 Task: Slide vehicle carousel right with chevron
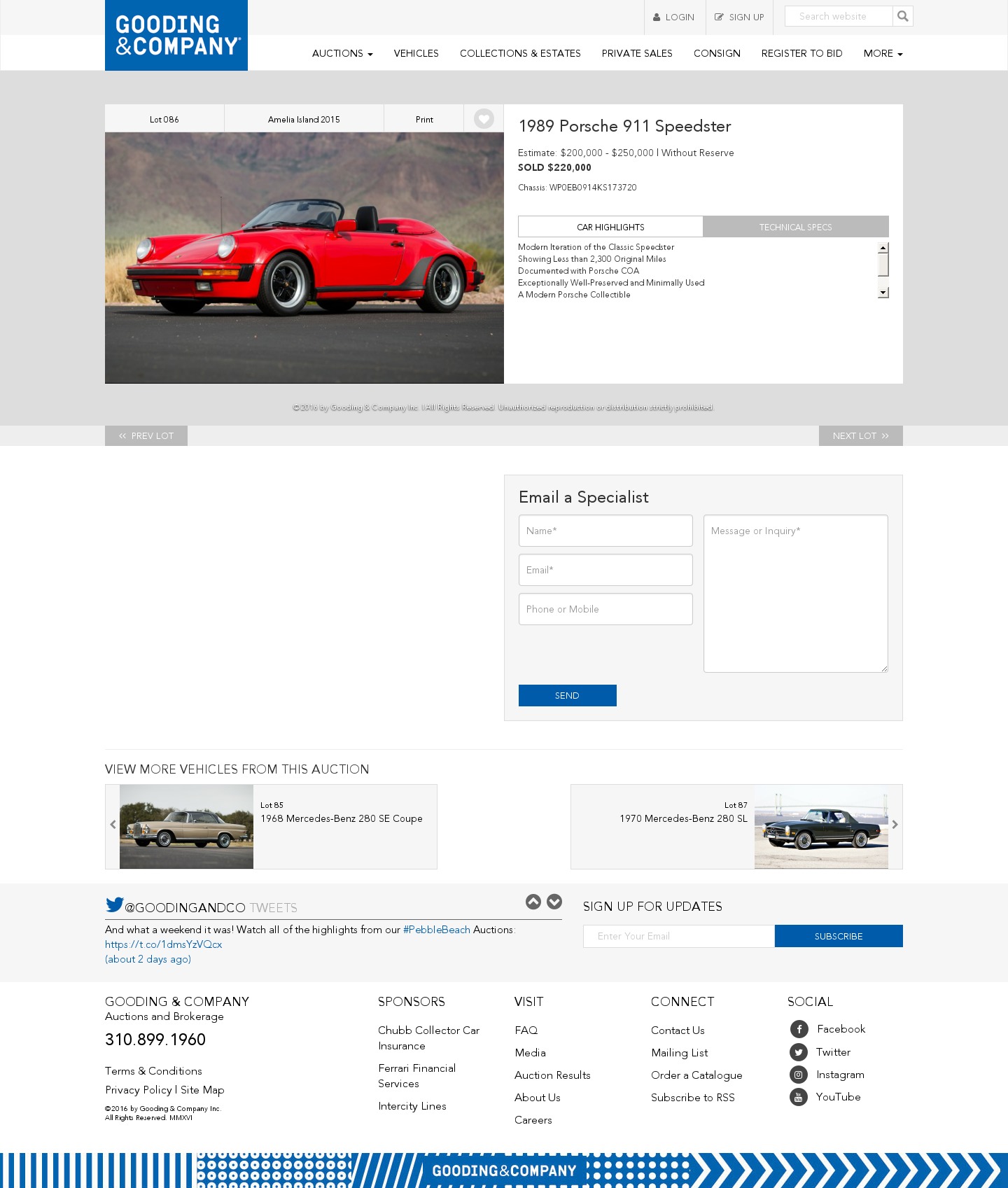(895, 825)
